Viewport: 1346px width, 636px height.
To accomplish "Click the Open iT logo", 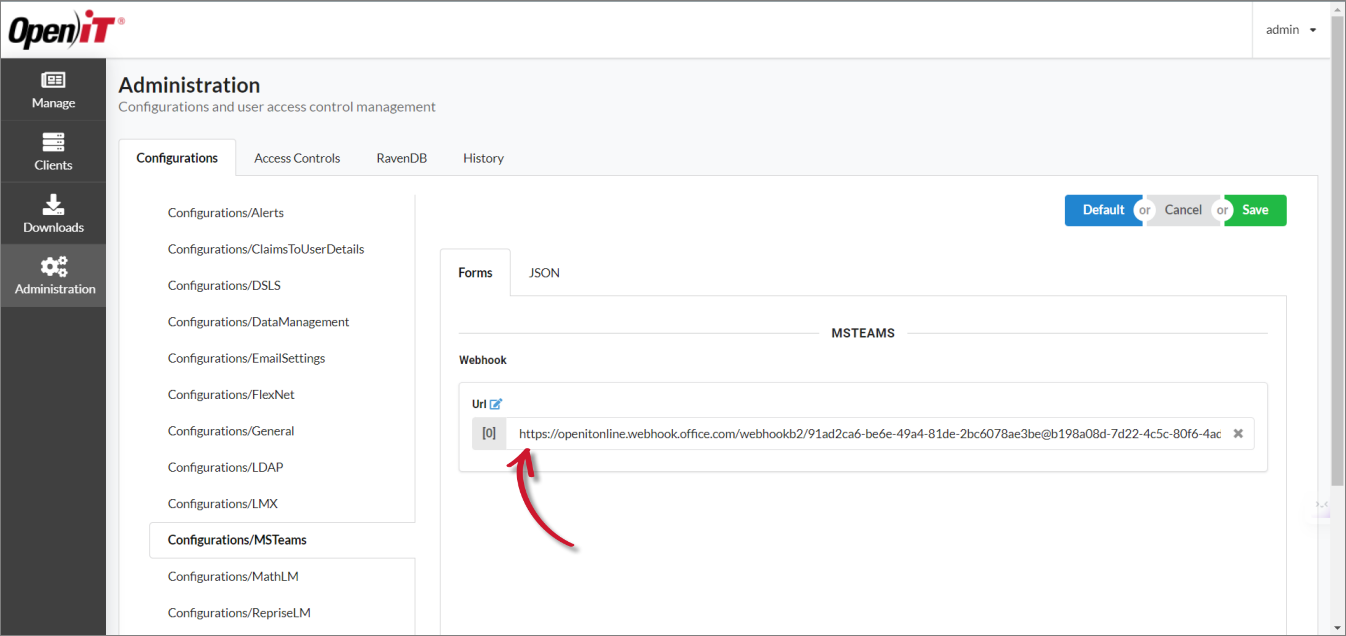I will point(66,30).
